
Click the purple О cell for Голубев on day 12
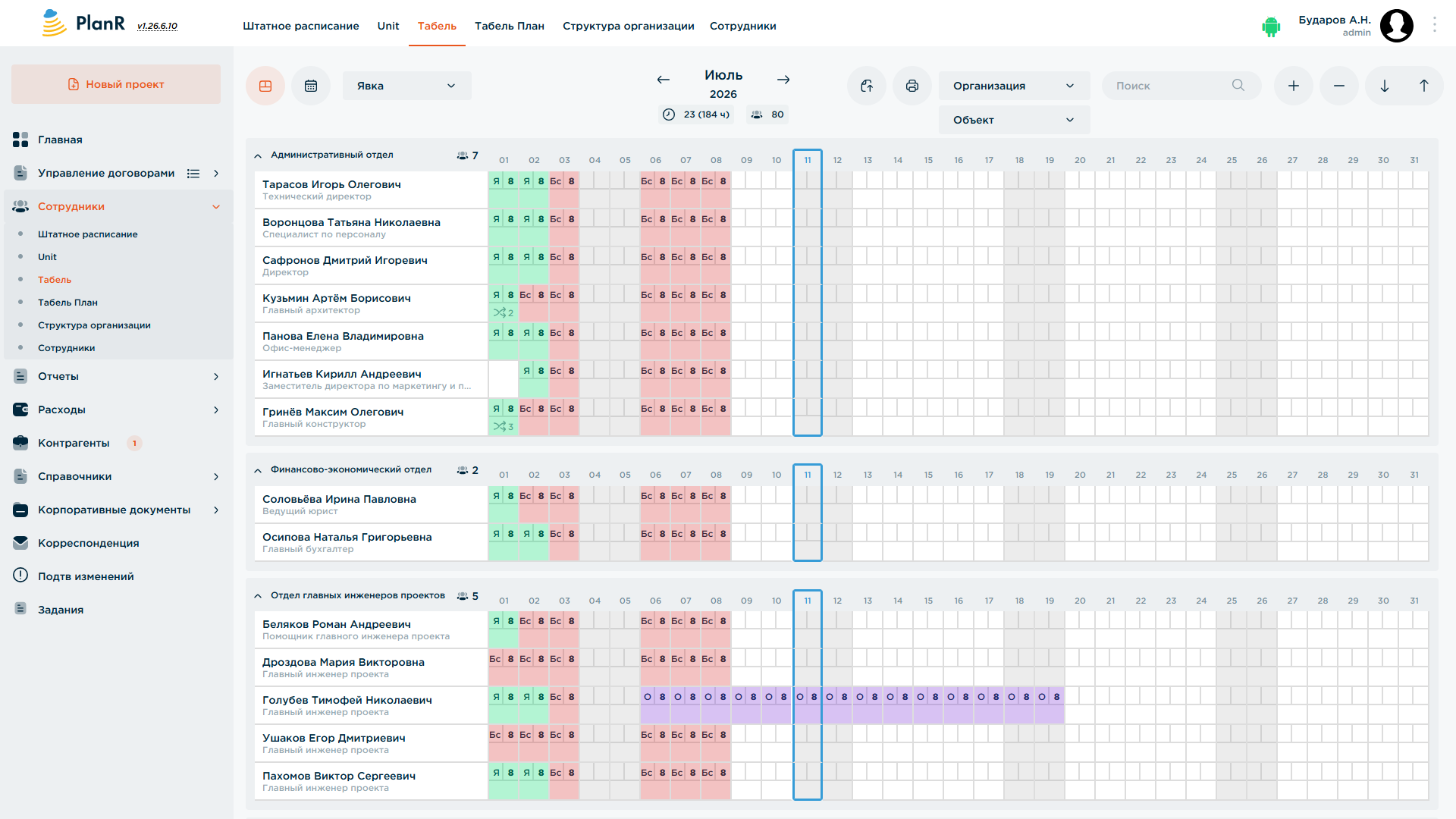coord(830,697)
